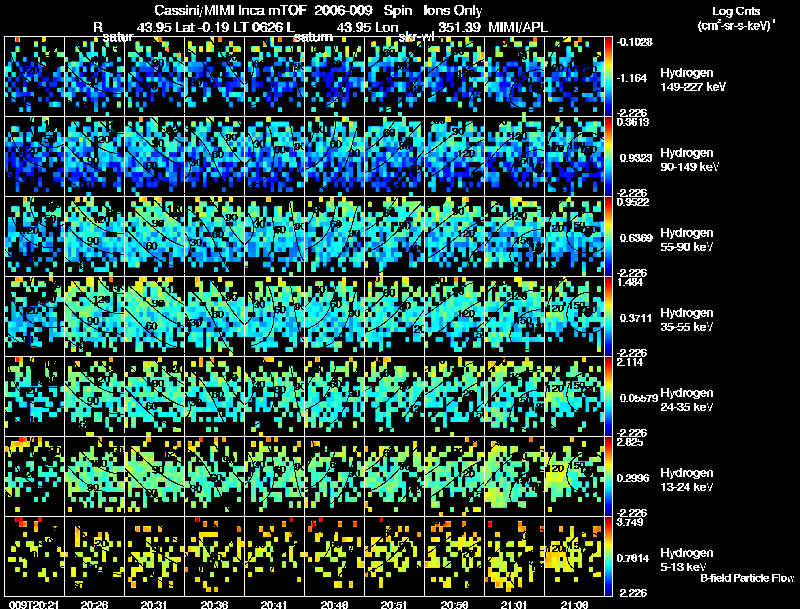Screen dimensions: 800x609
Task: Click the '20:36' time axis label
Action: (214, 604)
